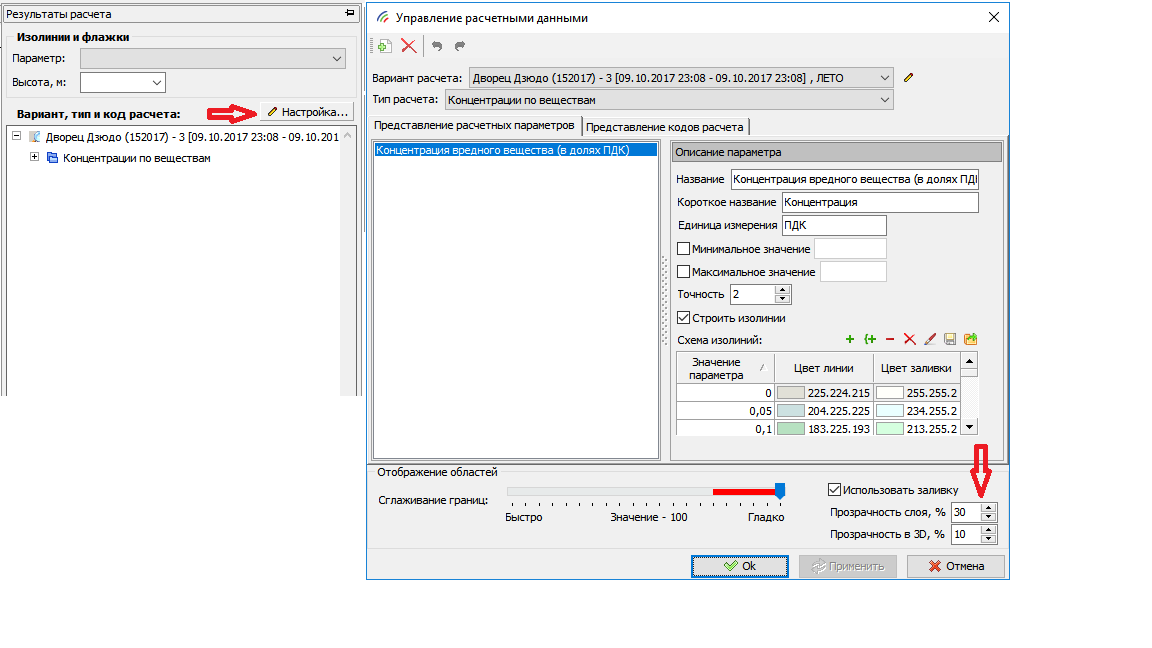Screen dimensions: 1152x648
Task: Switch to Представление кодов расчета tab
Action: tap(666, 127)
